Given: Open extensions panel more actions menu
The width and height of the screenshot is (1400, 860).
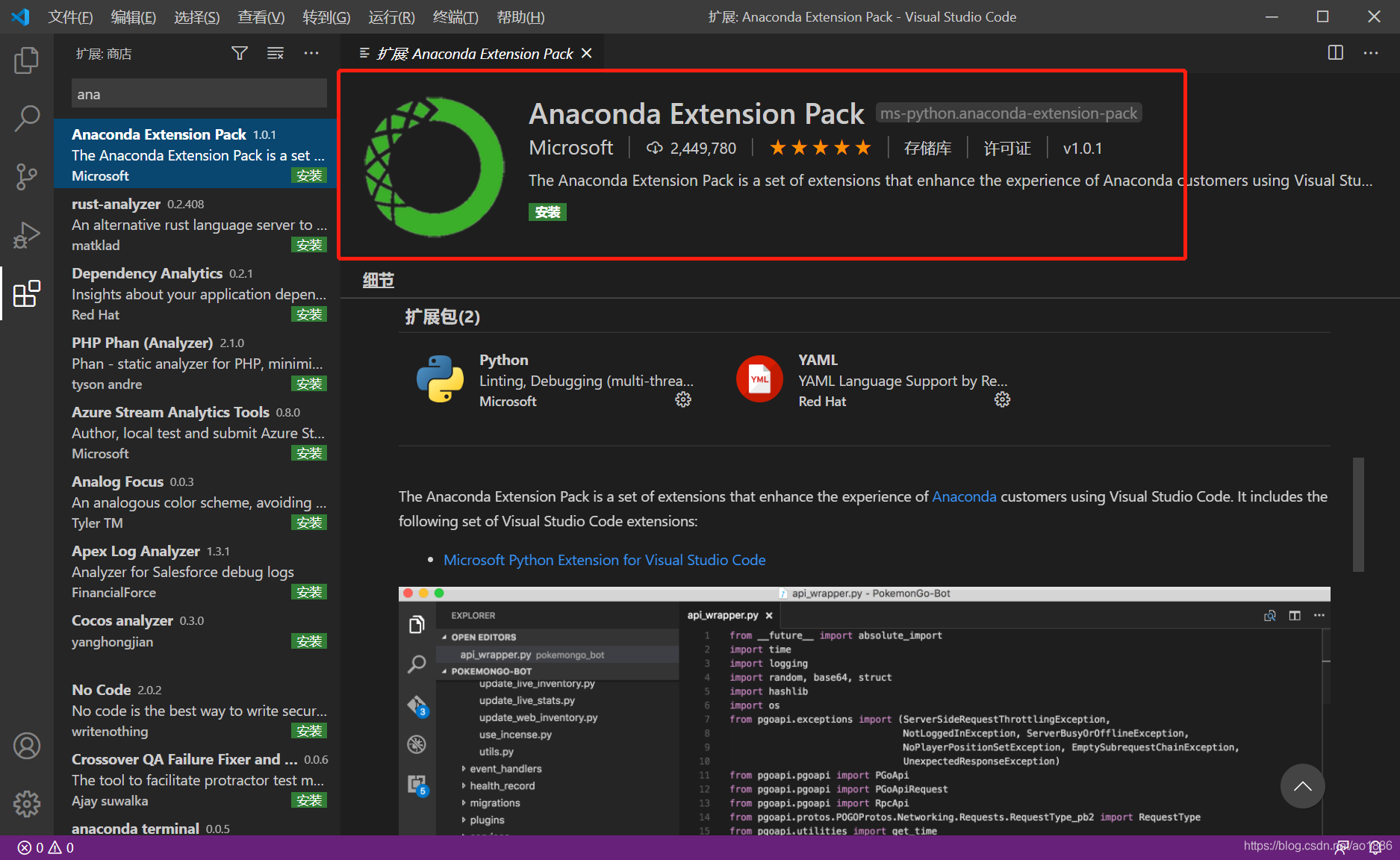Looking at the screenshot, I should 311,53.
